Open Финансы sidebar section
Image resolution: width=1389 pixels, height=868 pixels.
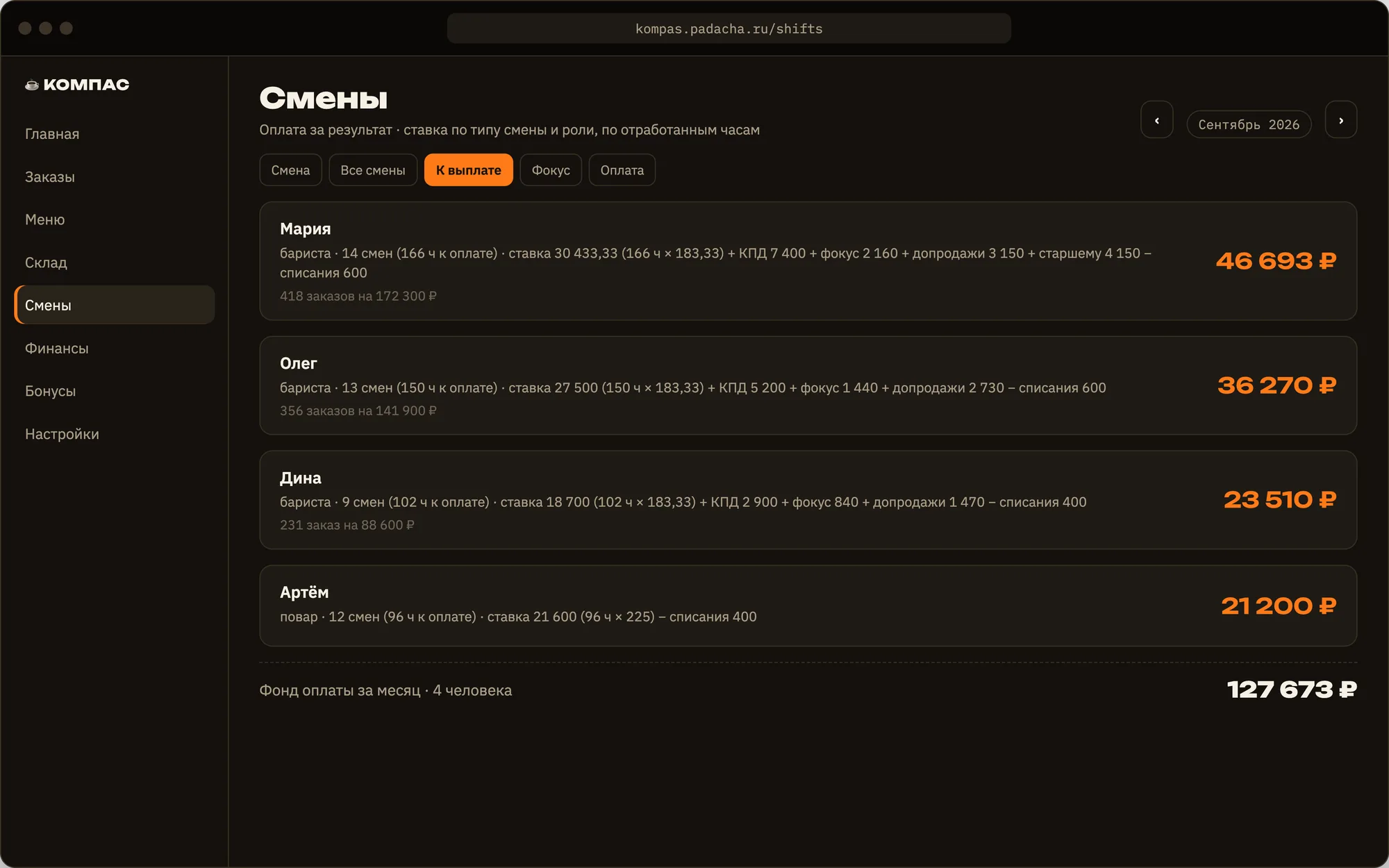(114, 348)
